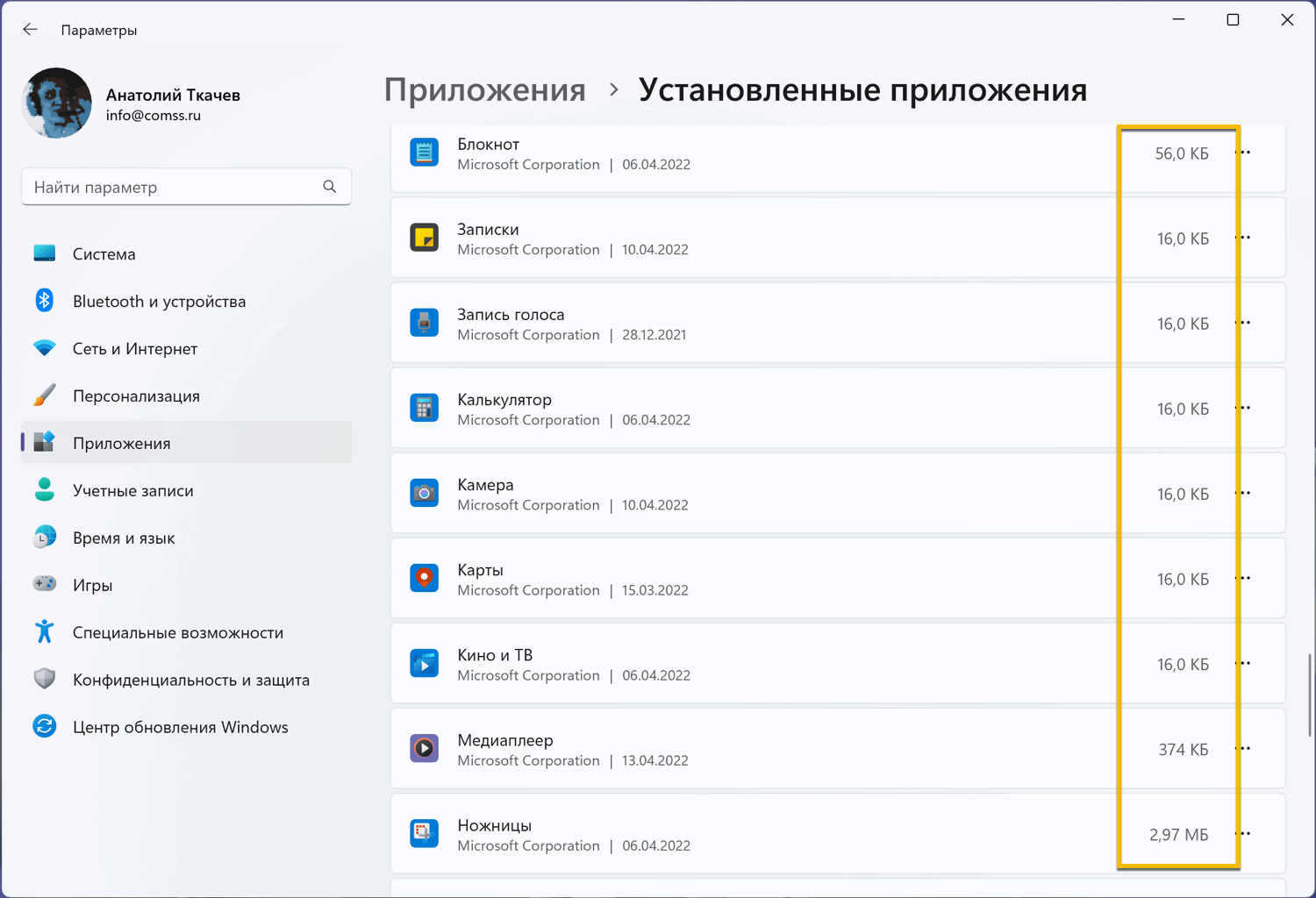Open the user profile avatar picture
This screenshot has height=898, width=1316.
pyautogui.click(x=56, y=103)
